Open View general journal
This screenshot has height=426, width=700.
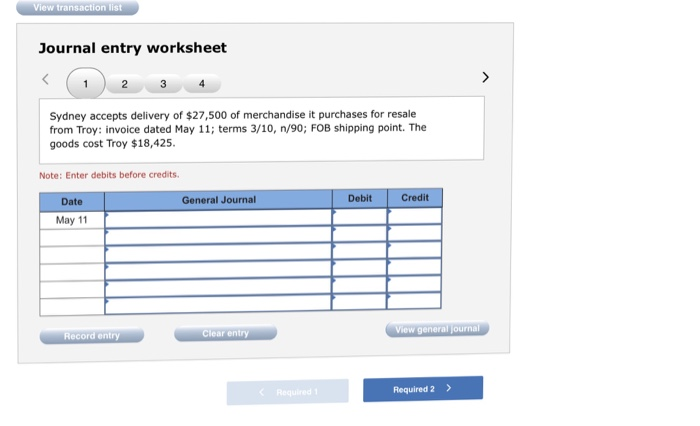[x=437, y=329]
